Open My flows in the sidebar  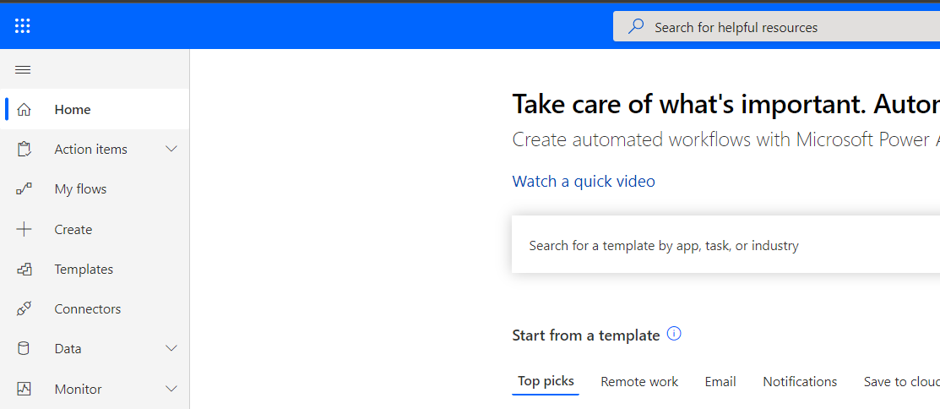point(95,190)
